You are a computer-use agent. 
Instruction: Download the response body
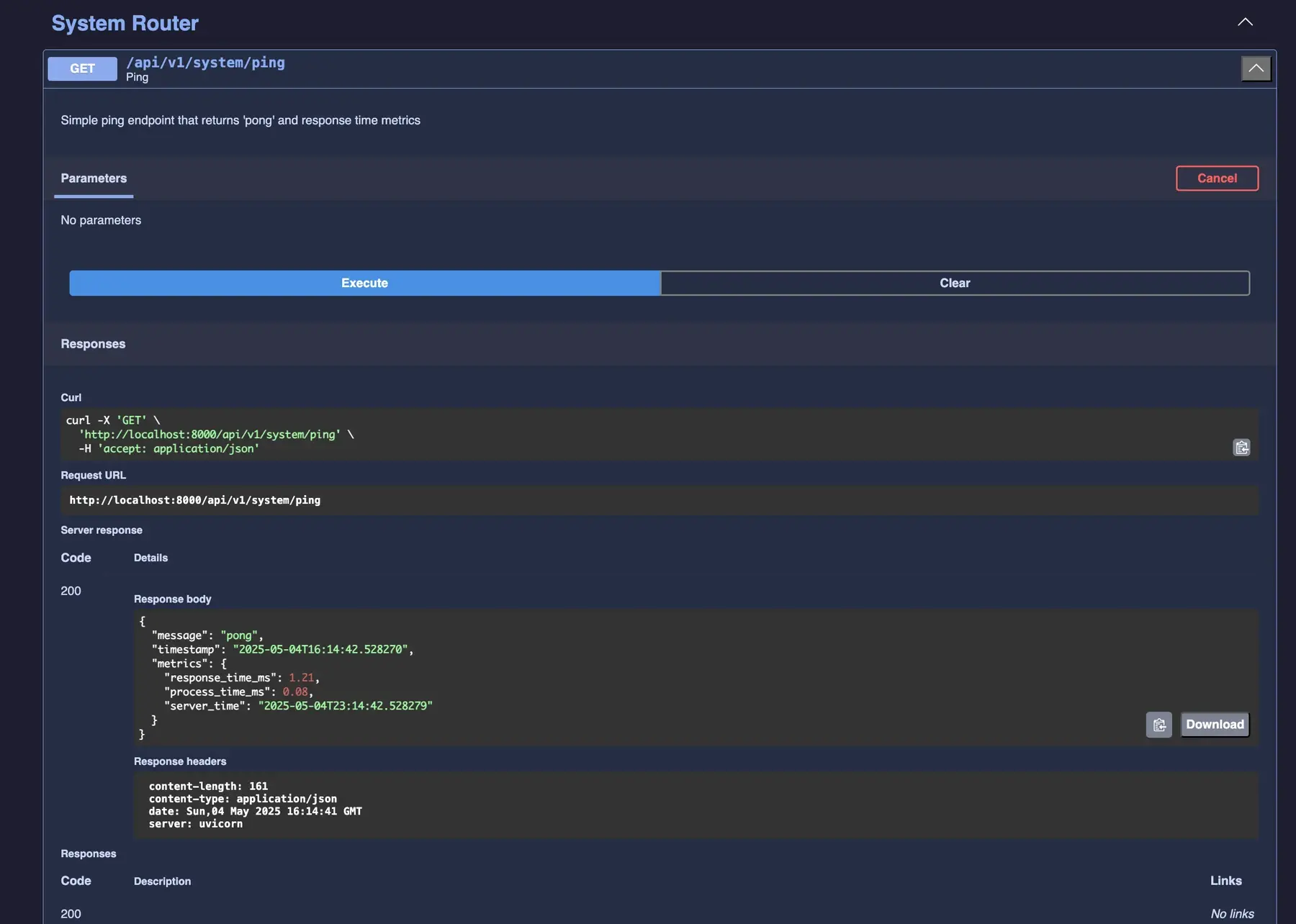coord(1215,725)
